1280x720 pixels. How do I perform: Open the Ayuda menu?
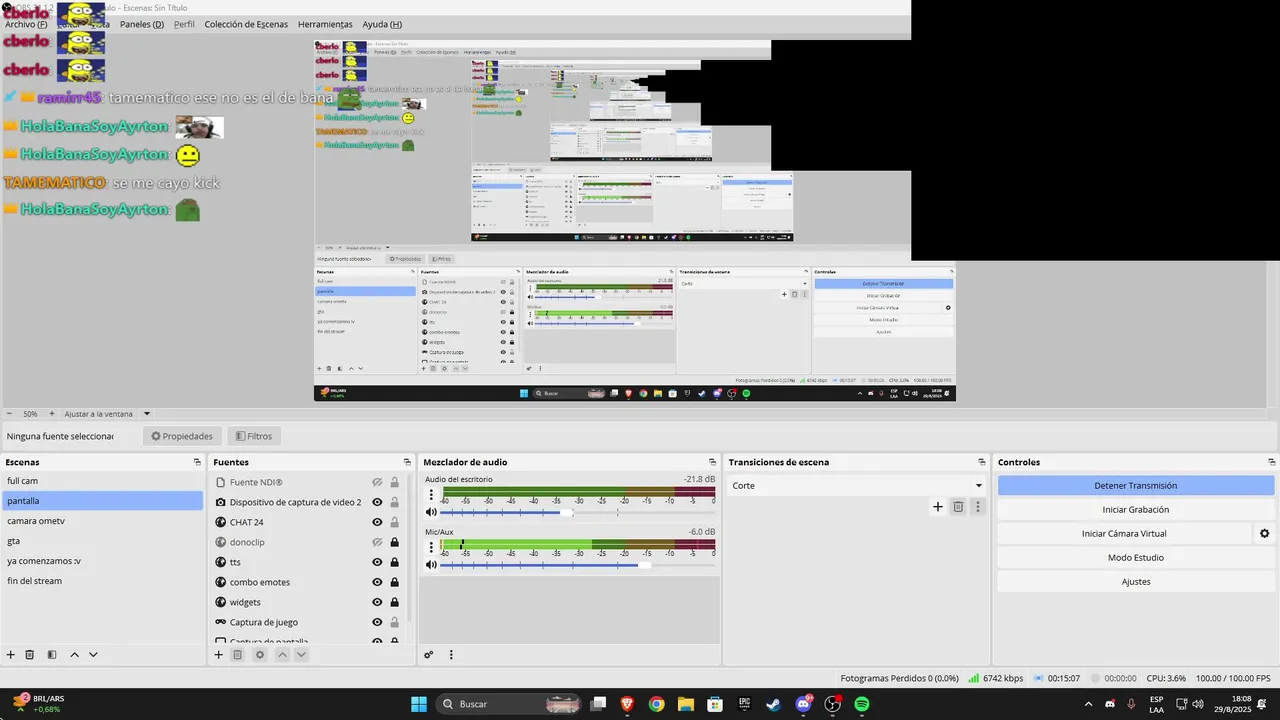pos(382,24)
